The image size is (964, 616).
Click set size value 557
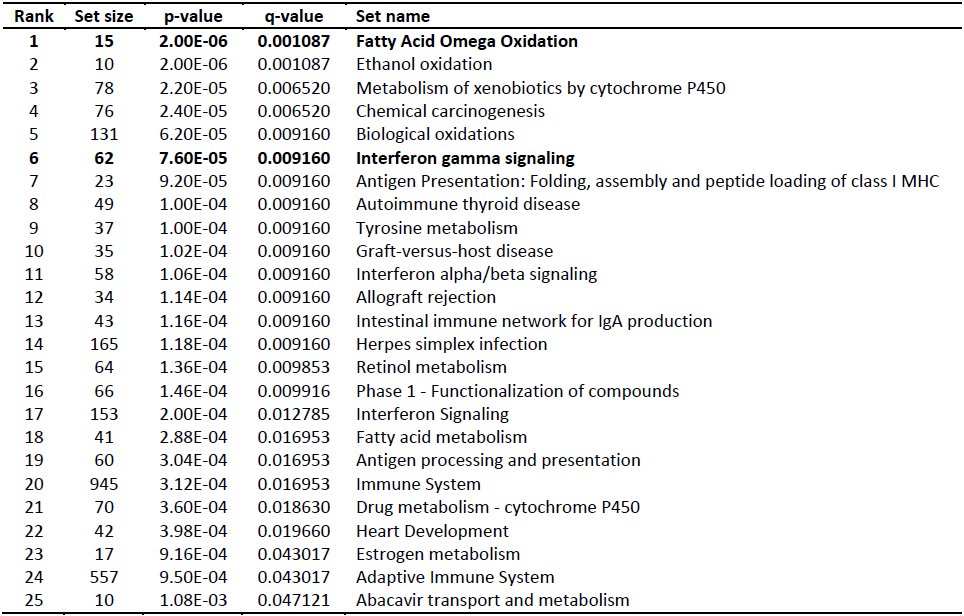point(104,577)
